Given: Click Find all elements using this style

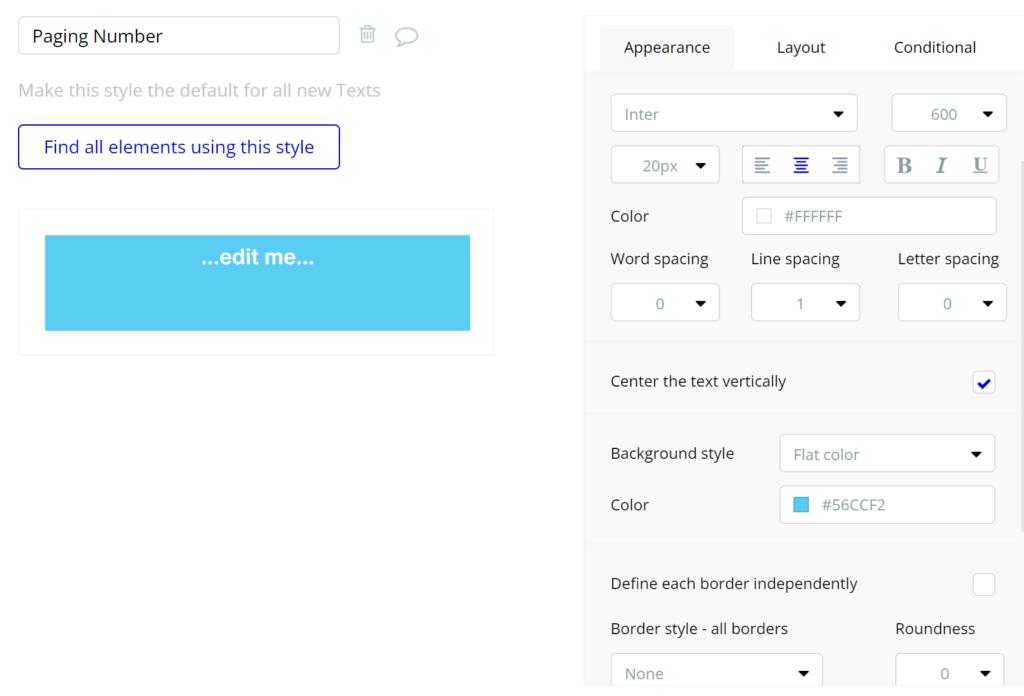Looking at the screenshot, I should [179, 147].
